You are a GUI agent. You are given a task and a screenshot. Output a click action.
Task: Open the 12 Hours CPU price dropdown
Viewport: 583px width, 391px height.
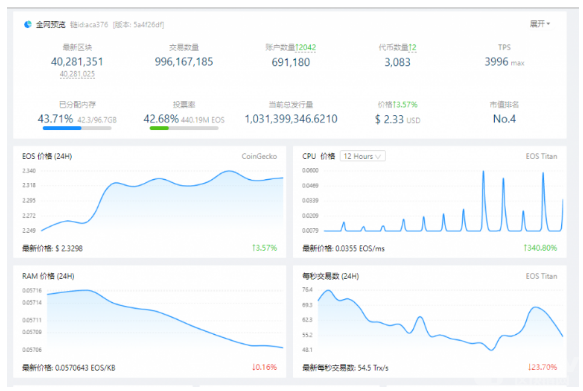click(x=363, y=156)
